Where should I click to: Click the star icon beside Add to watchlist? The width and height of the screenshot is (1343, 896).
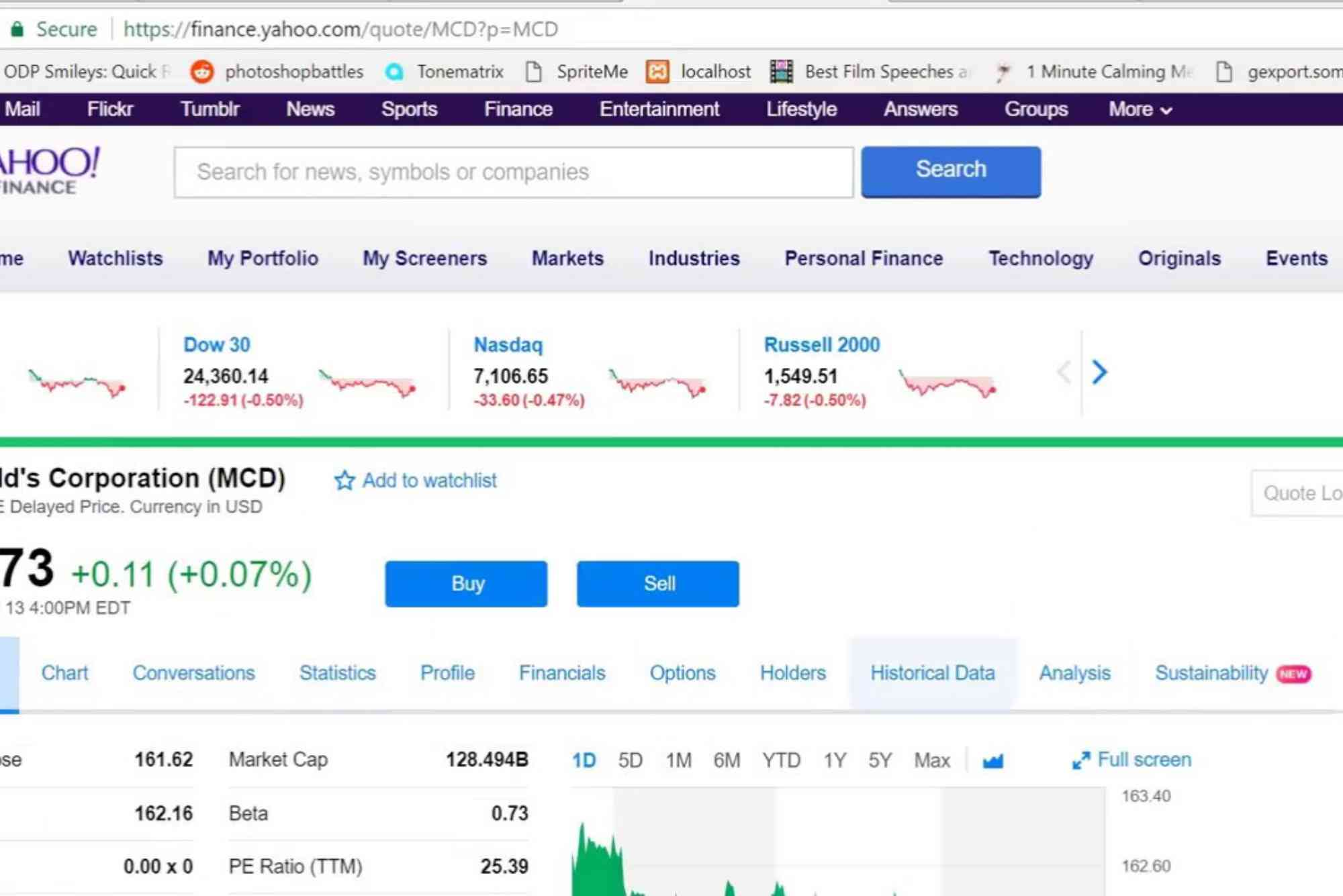pos(344,481)
